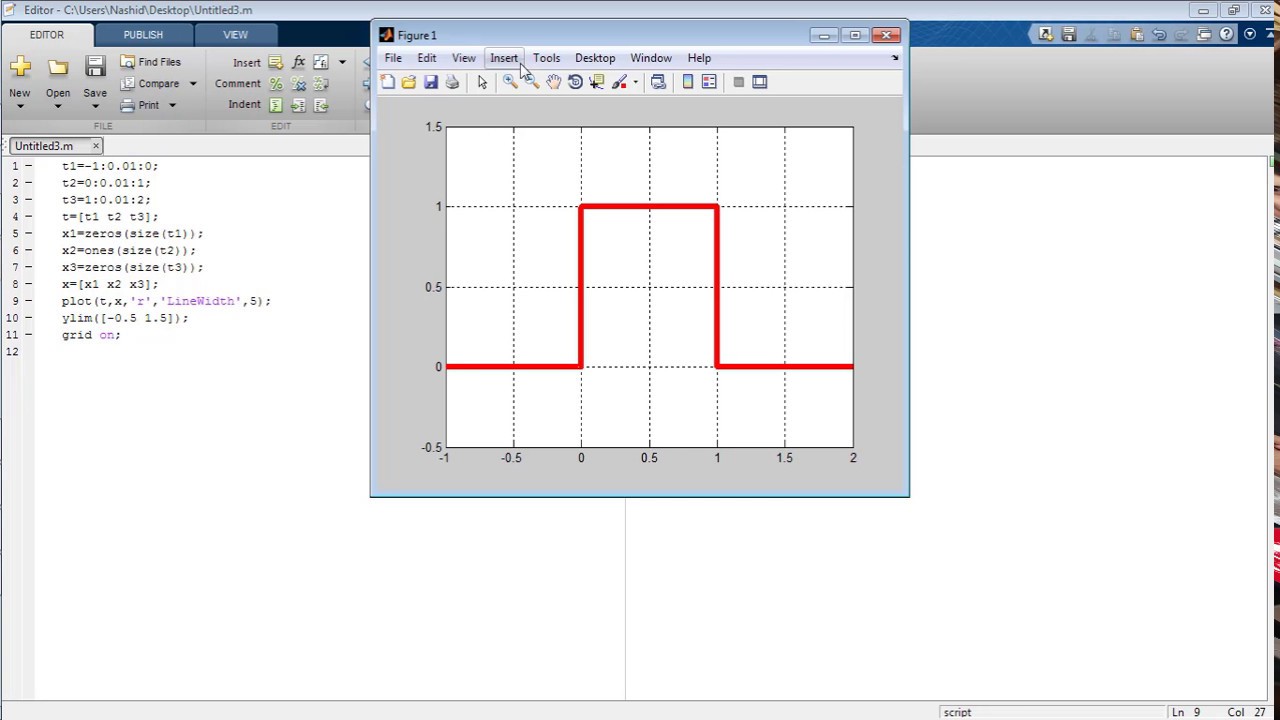1280x720 pixels.
Task: Click the Help question mark icon
Action: pyautogui.click(x=1227, y=35)
